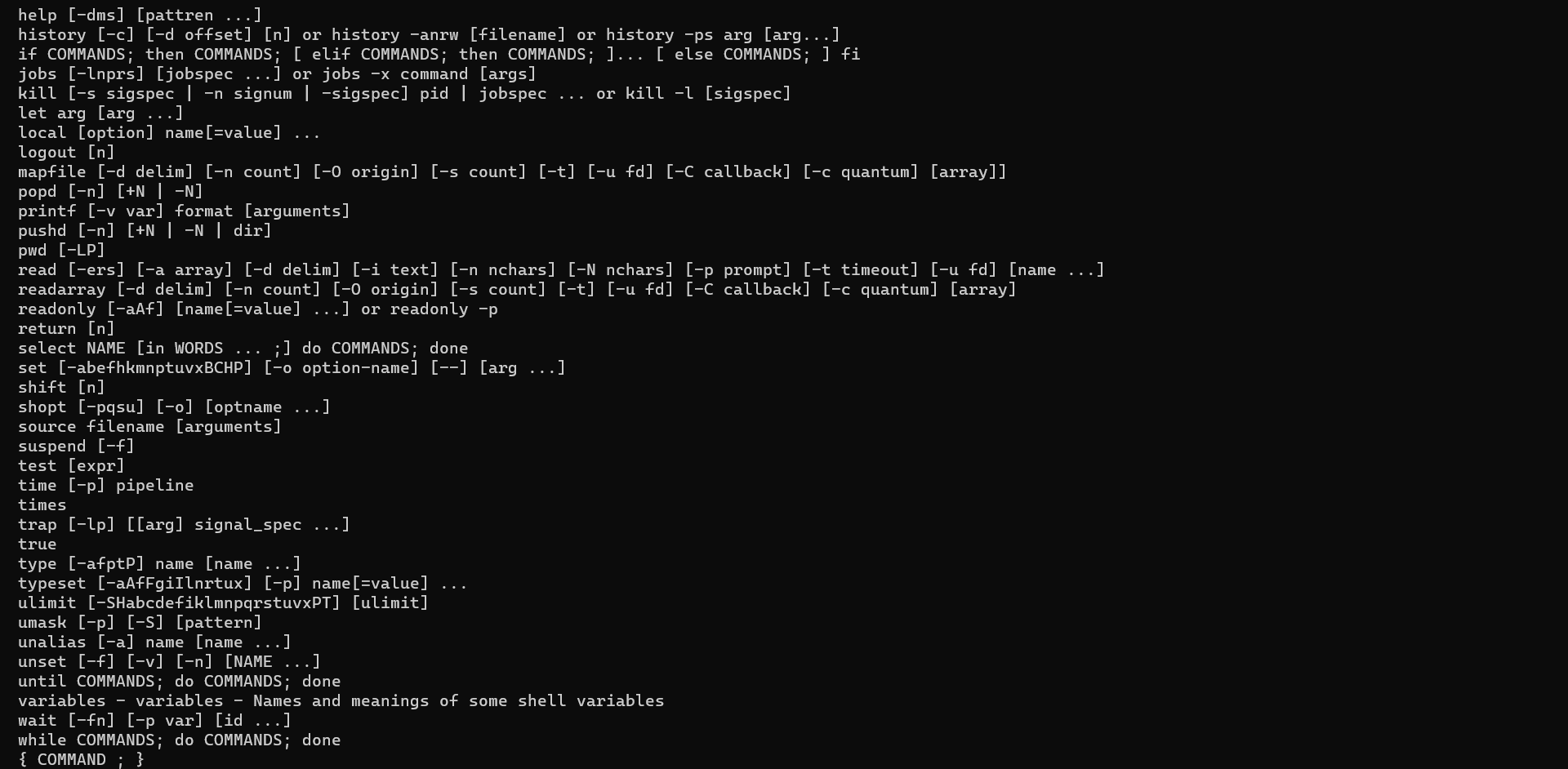Click the first "variables" word
The image size is (1568, 769).
tap(61, 701)
